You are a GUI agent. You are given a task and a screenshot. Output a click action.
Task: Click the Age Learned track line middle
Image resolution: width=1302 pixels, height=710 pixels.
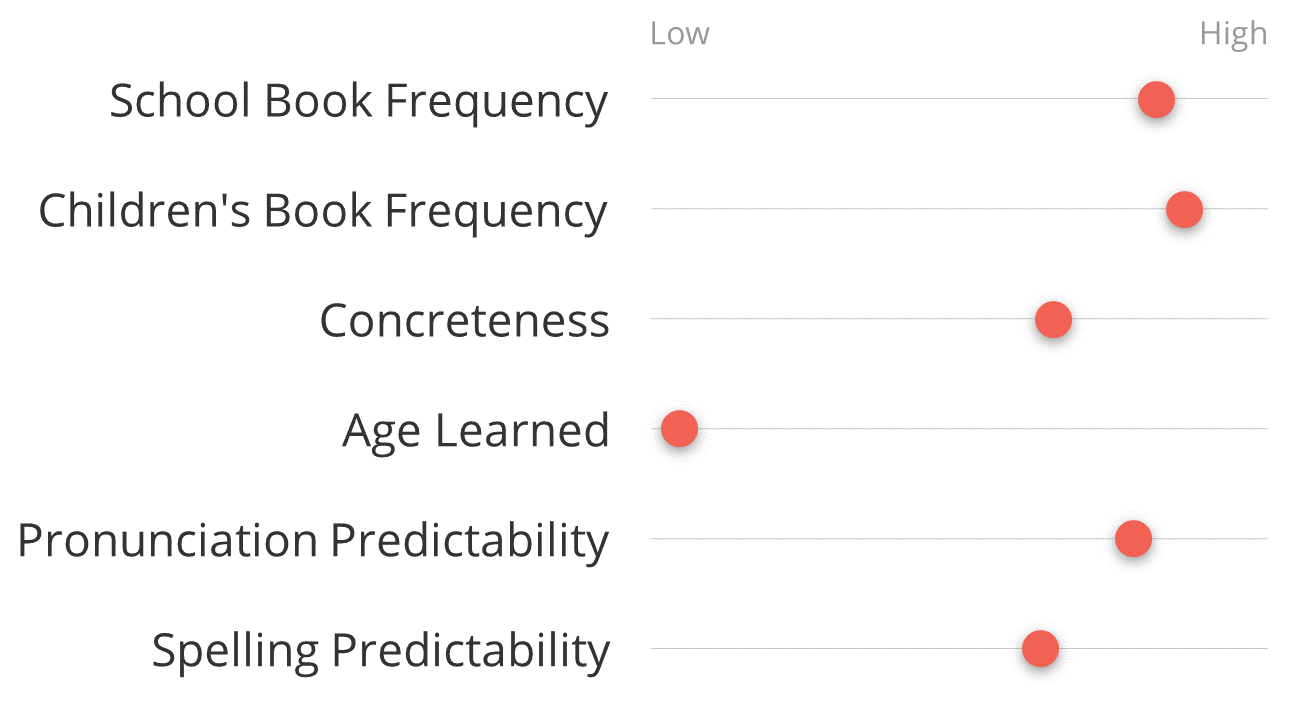[959, 428]
